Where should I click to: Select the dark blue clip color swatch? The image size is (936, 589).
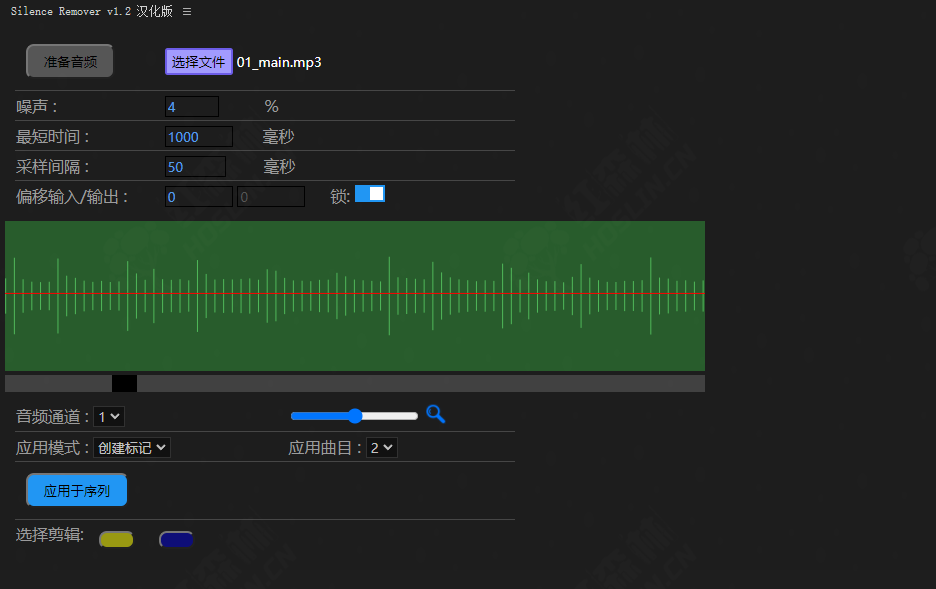point(176,538)
